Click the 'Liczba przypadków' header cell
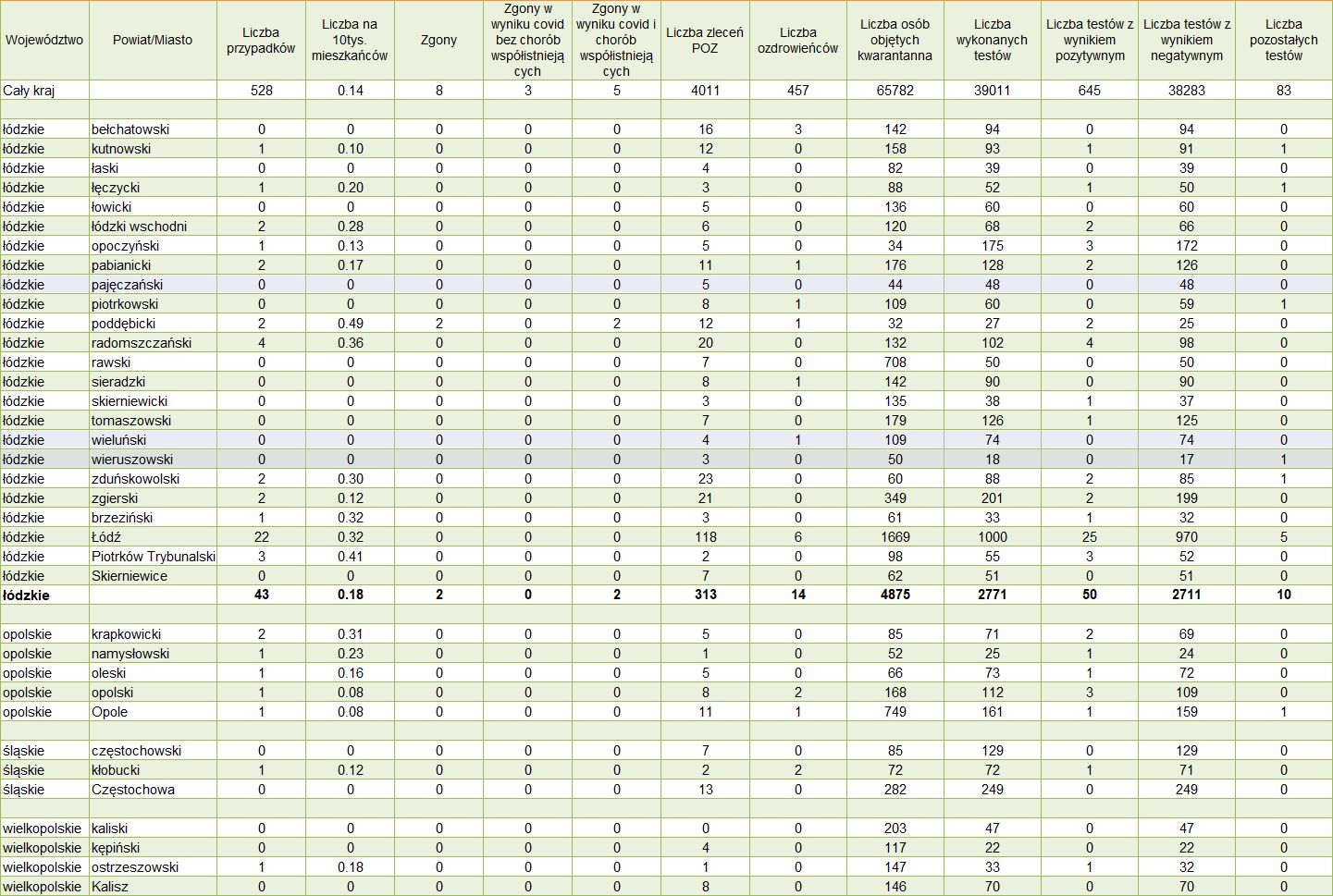This screenshot has height=896, width=1333. [x=261, y=40]
